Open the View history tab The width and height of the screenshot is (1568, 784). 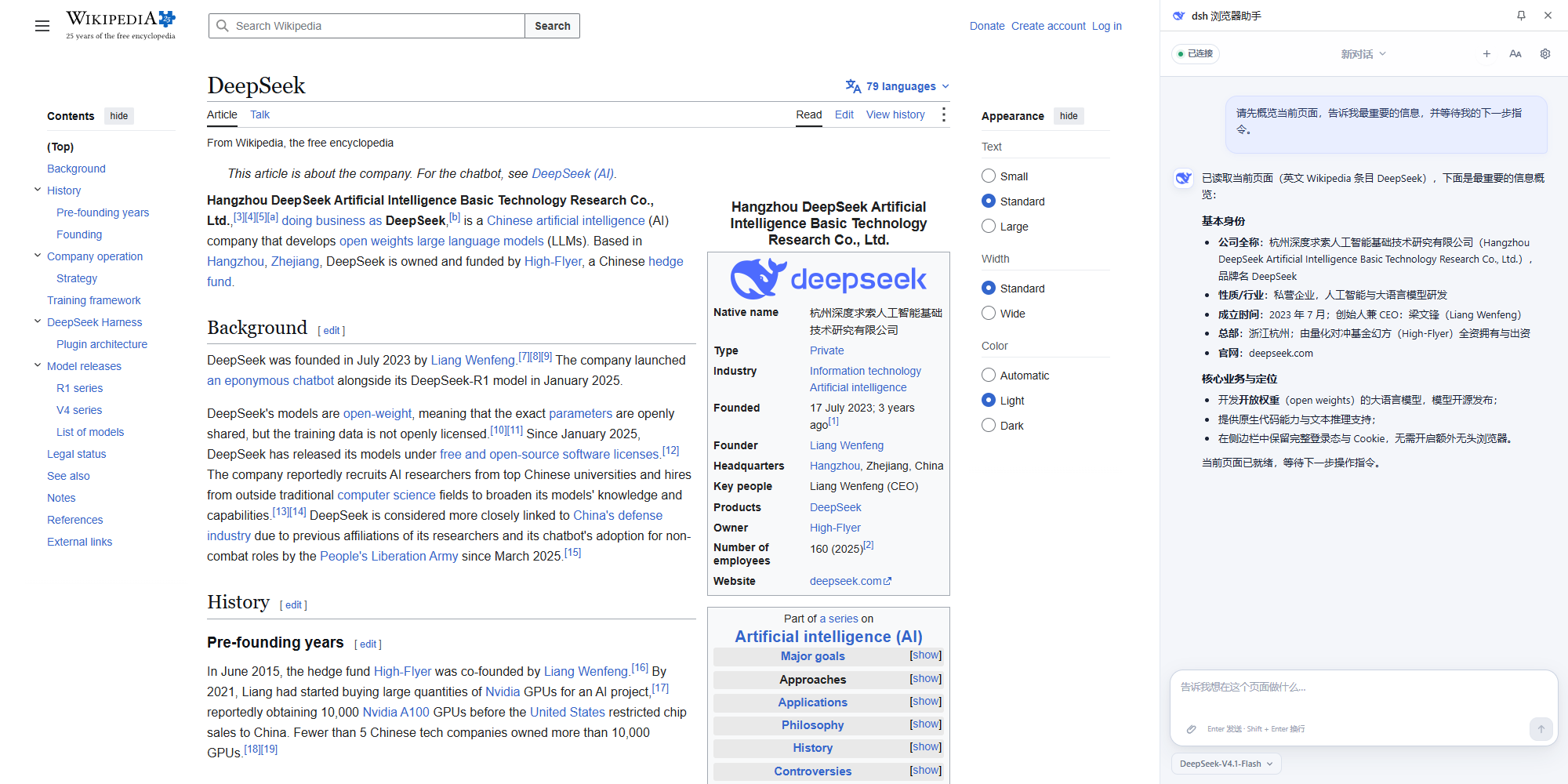click(x=895, y=114)
